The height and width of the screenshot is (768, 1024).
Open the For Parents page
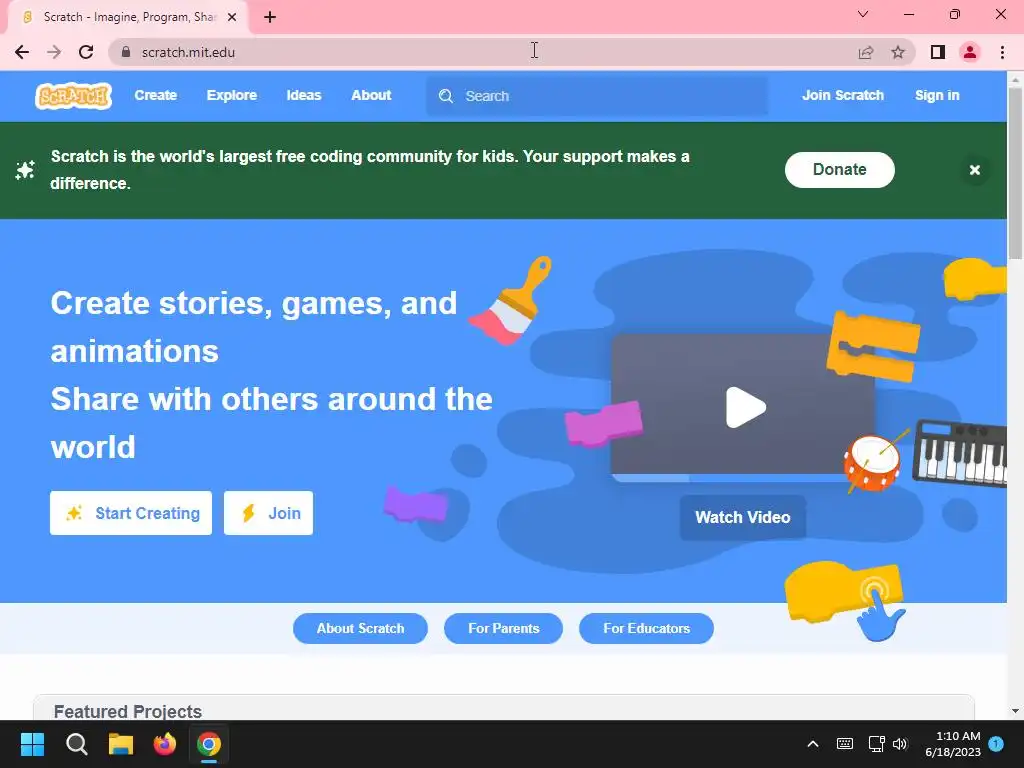504,628
